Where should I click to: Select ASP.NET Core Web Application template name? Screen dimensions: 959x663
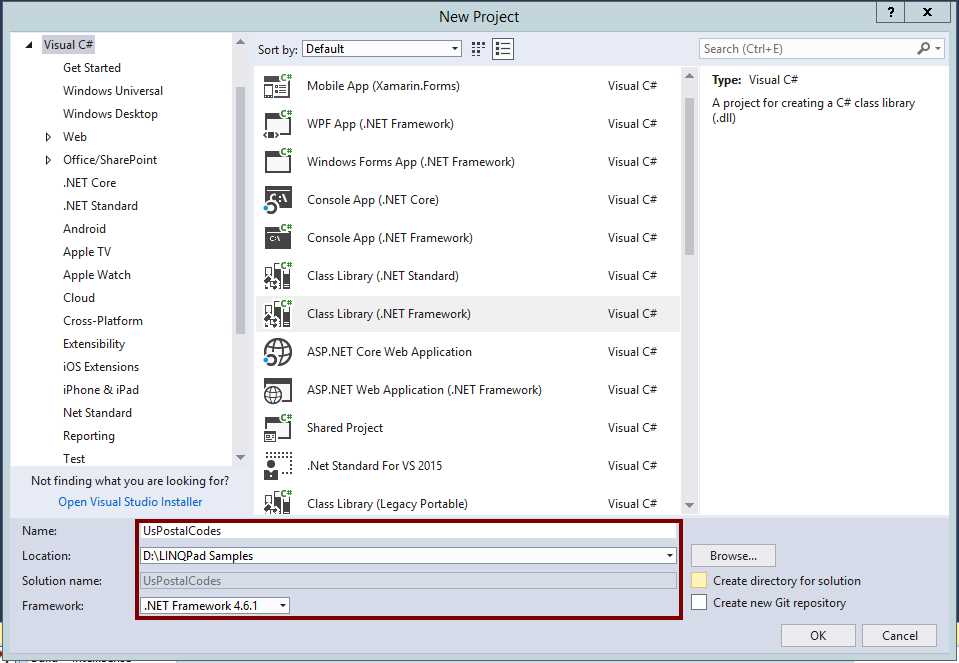click(389, 352)
